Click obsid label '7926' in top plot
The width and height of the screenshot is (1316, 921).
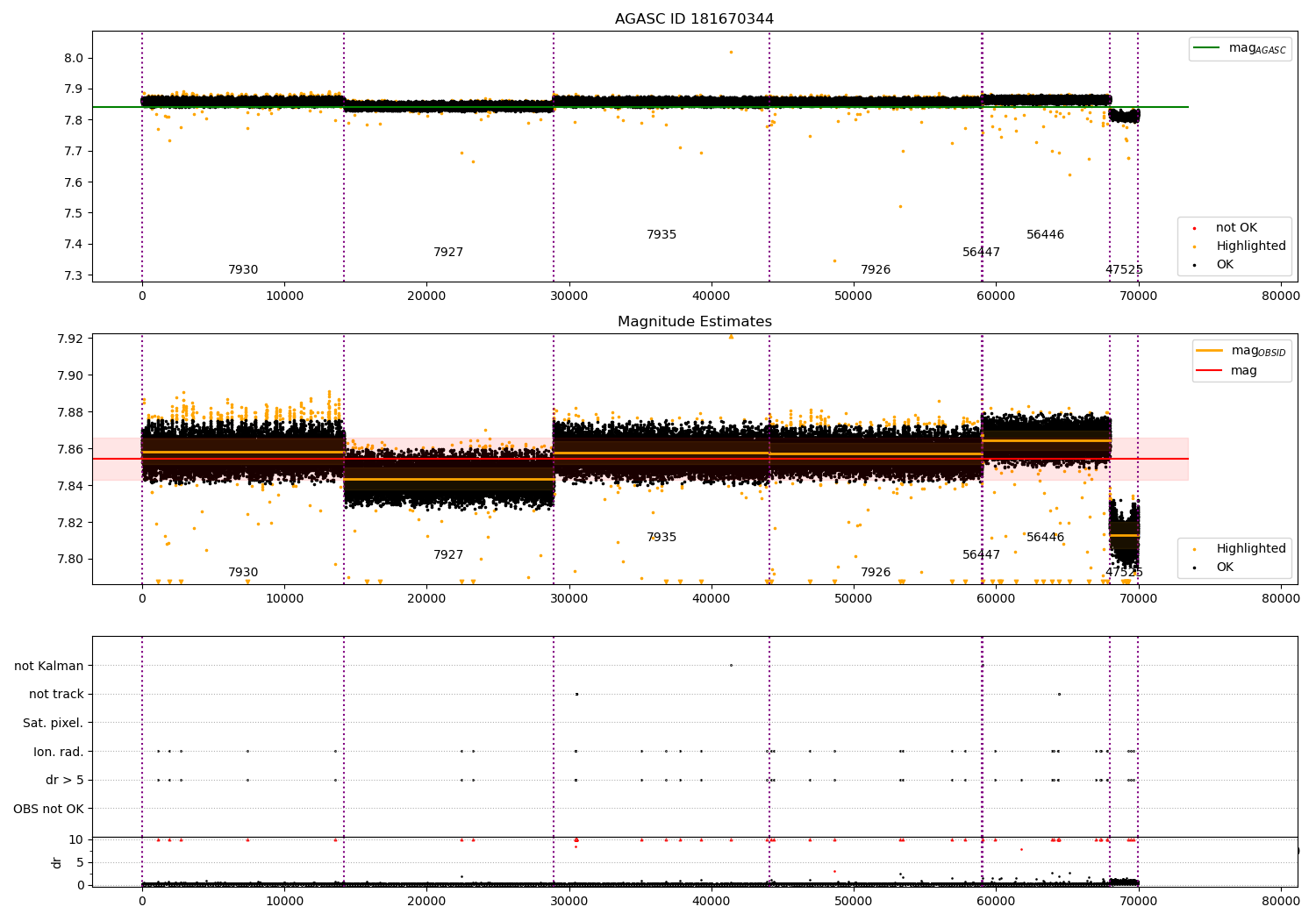coord(876,270)
